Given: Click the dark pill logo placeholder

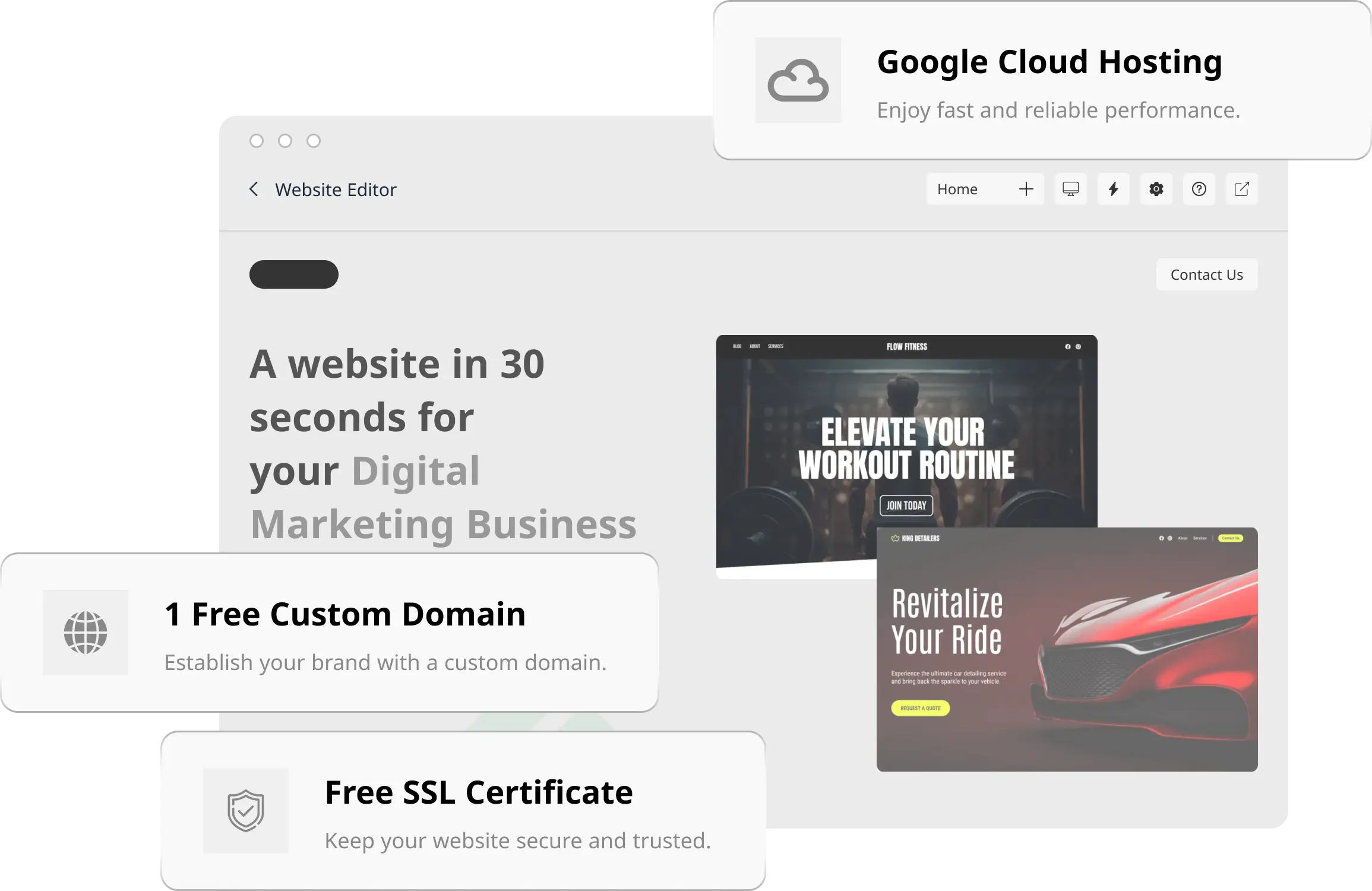Looking at the screenshot, I should (294, 274).
